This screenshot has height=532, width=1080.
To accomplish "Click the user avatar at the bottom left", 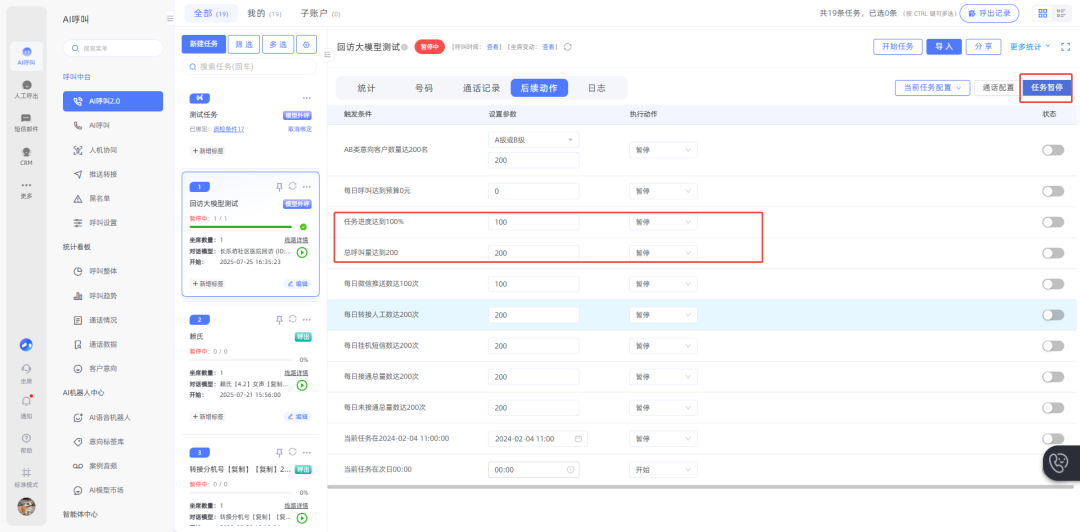I will click(26, 507).
